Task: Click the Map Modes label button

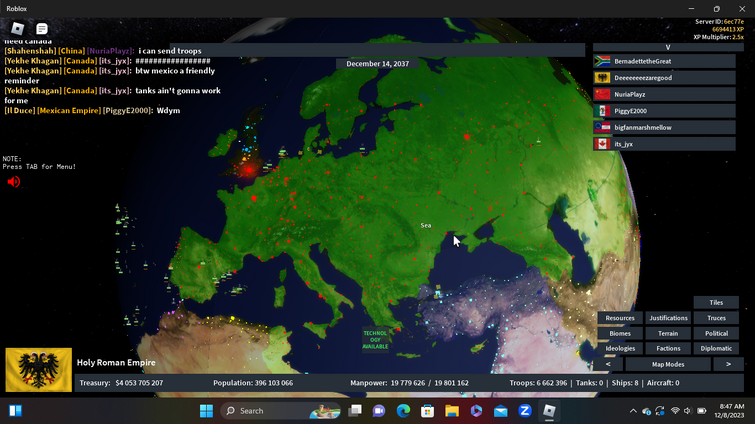Action: (x=668, y=364)
